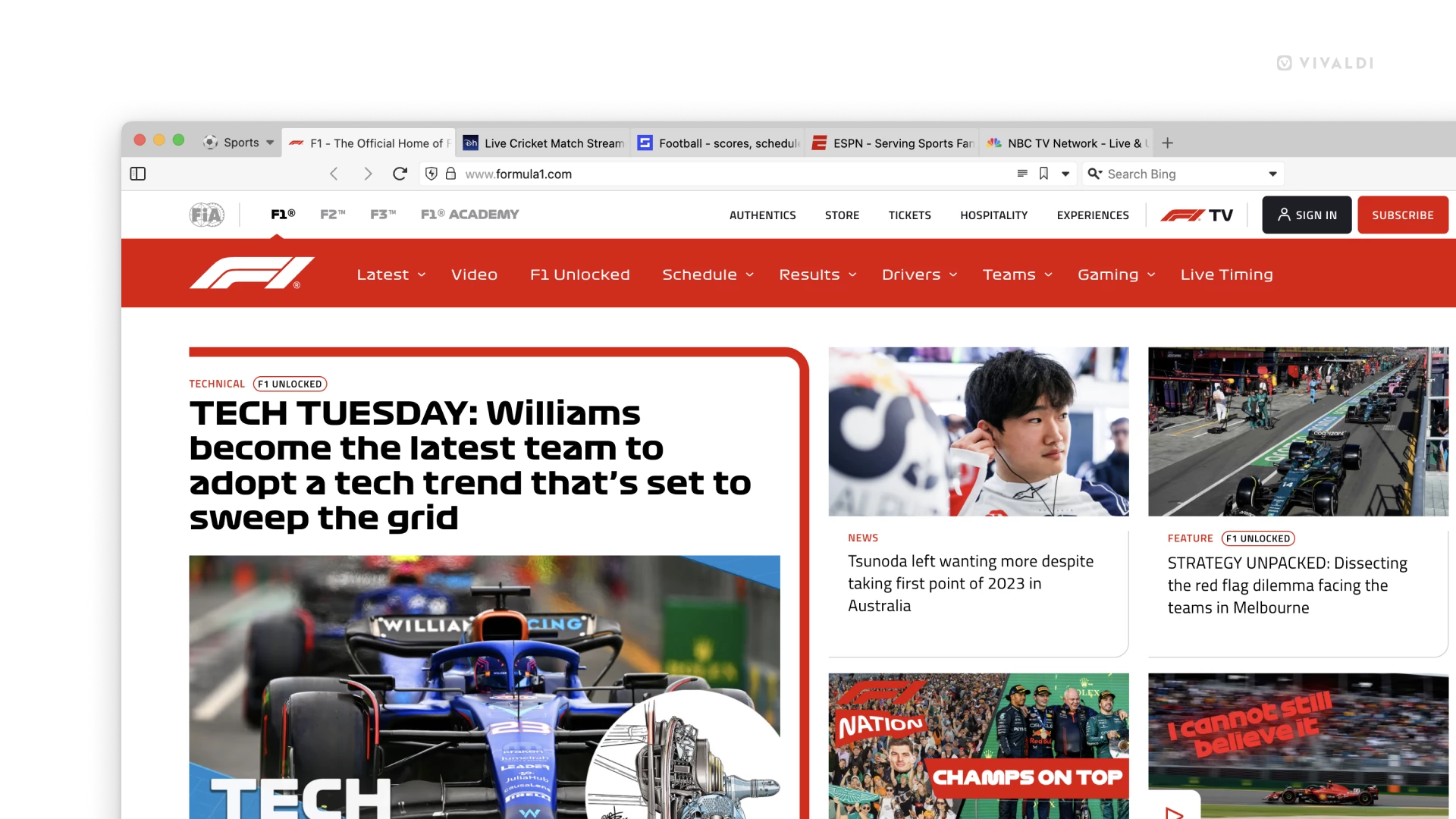The height and width of the screenshot is (819, 1456).
Task: Bookmark this page with the bookmark icon
Action: 1043,174
